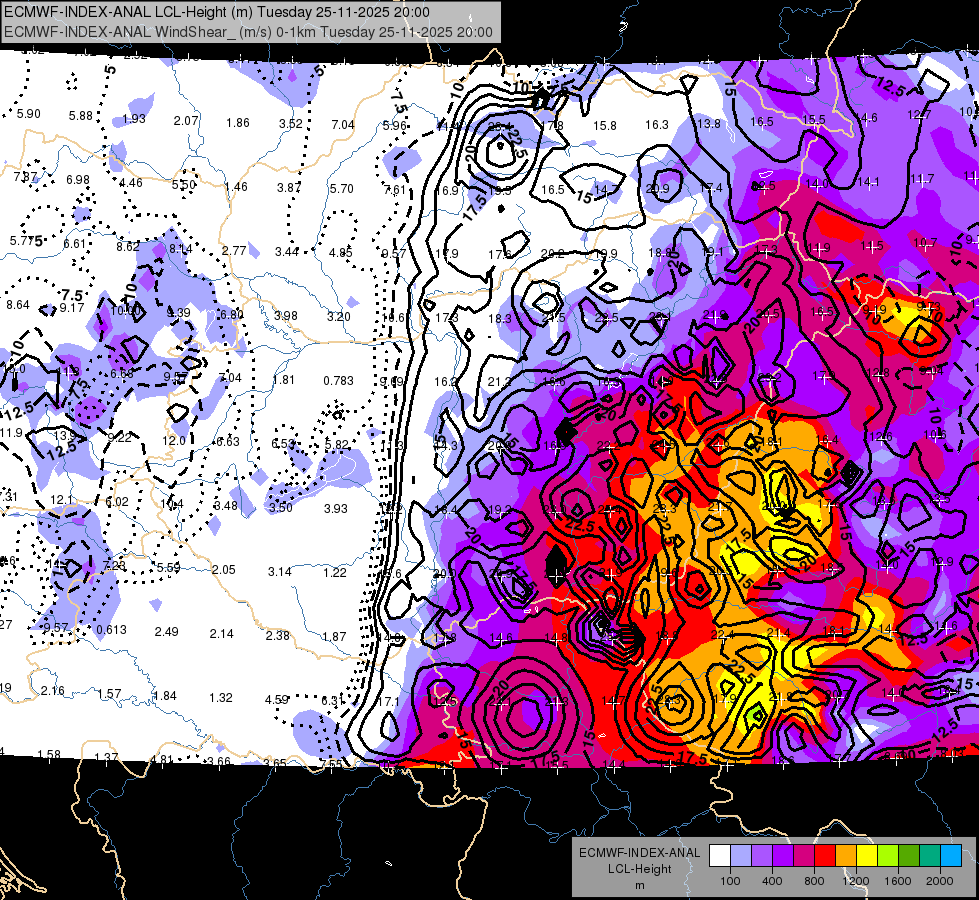Click the wind shear value 0.783

[x=338, y=380]
